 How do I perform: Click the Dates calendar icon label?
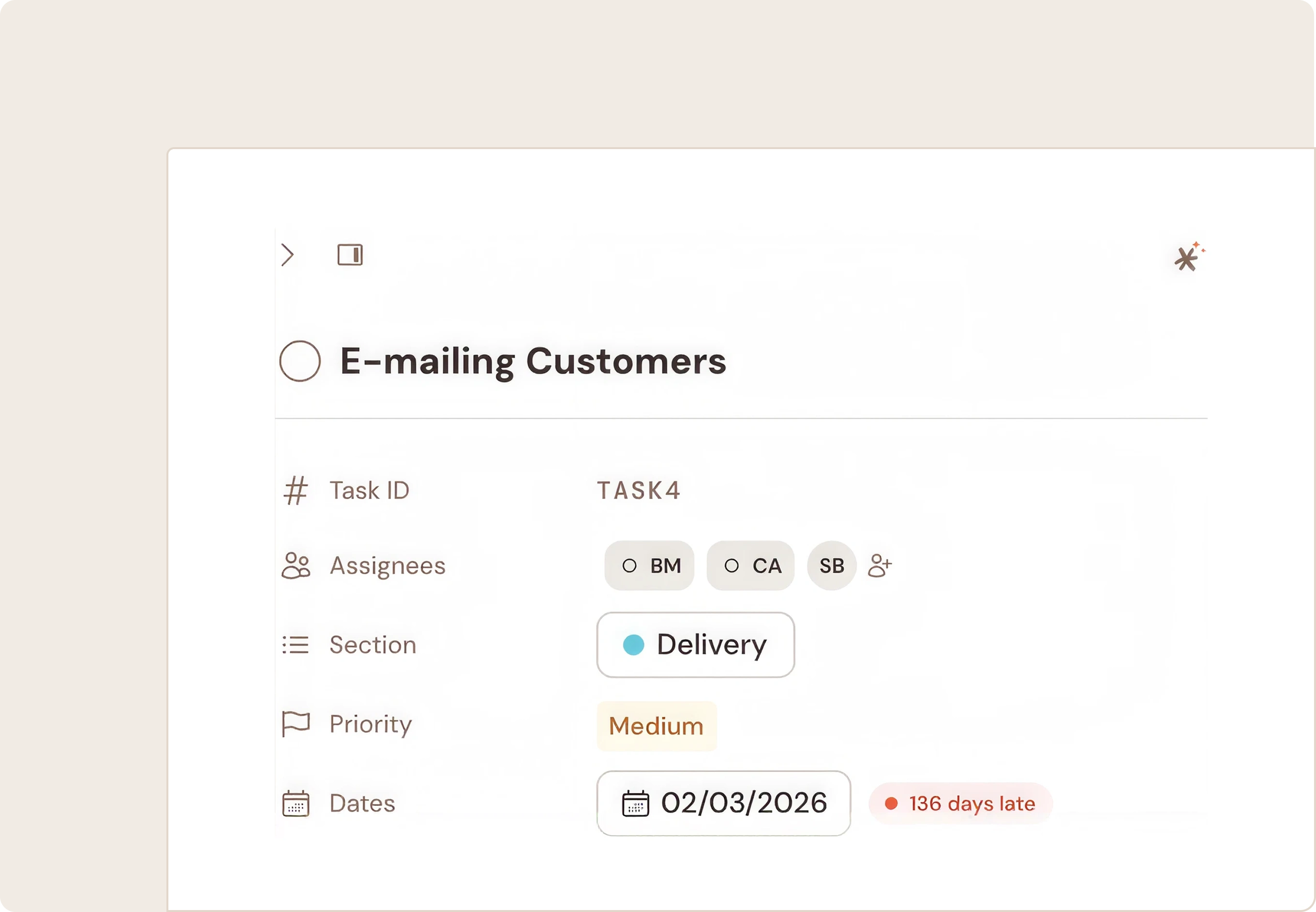tap(296, 804)
